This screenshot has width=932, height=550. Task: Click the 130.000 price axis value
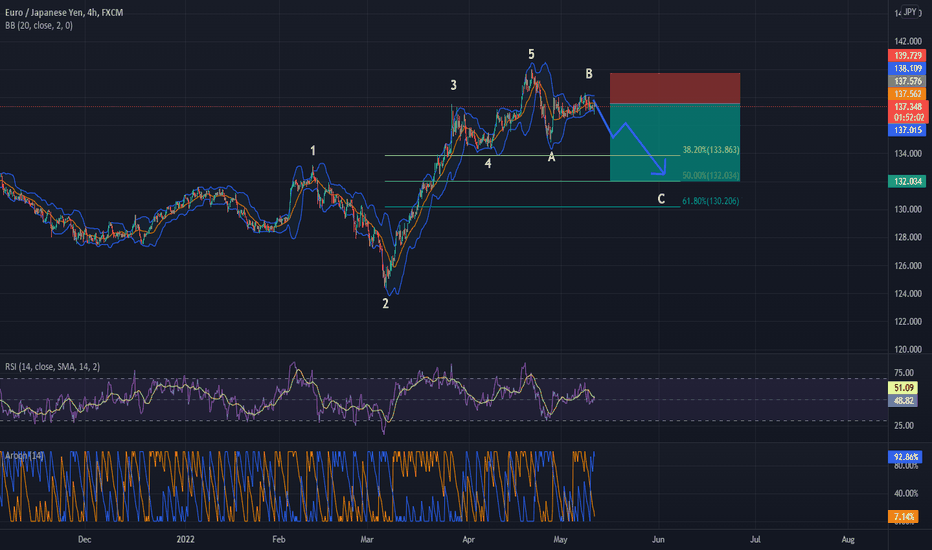pos(908,209)
